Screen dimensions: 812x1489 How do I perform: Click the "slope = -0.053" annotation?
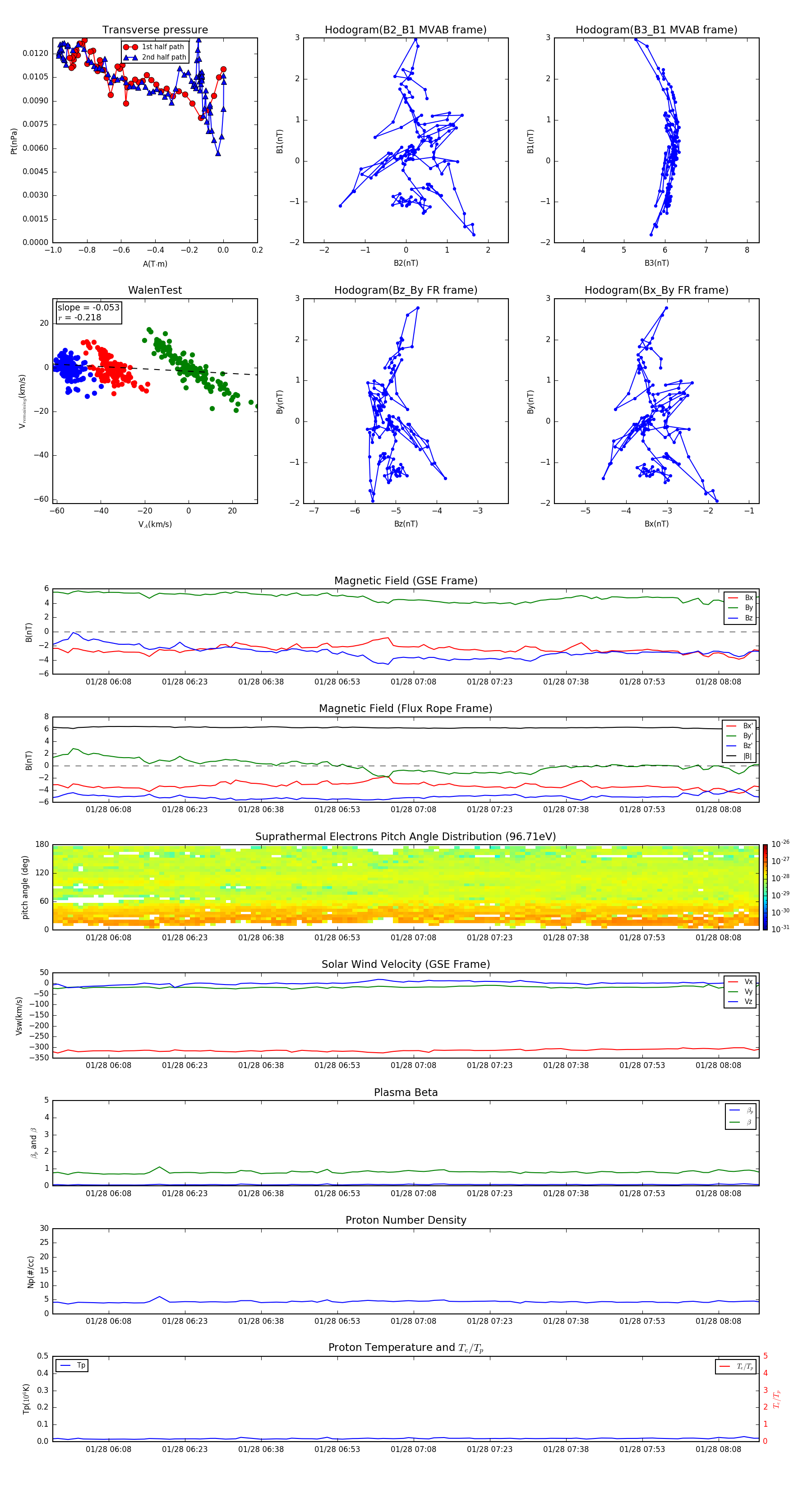[88, 308]
